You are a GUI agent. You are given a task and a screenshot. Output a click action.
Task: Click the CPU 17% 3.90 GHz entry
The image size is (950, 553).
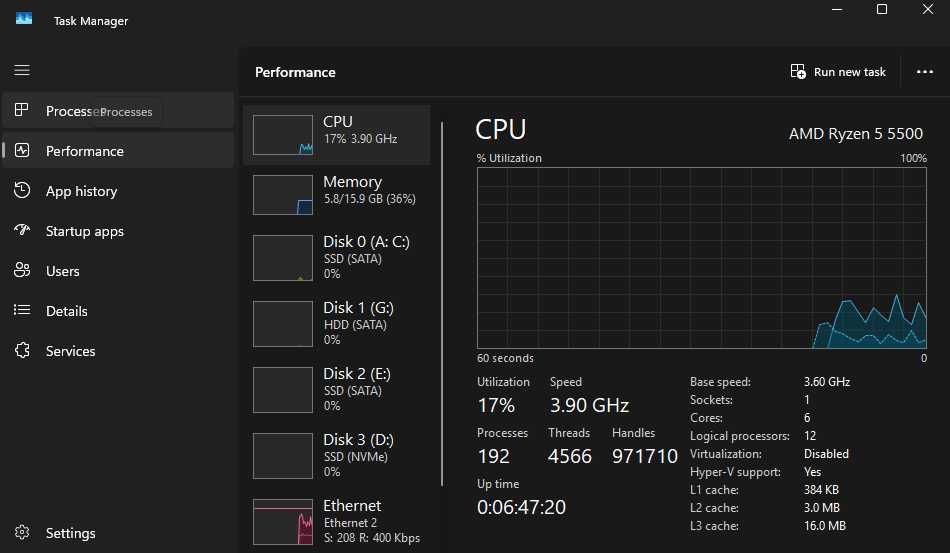337,135
